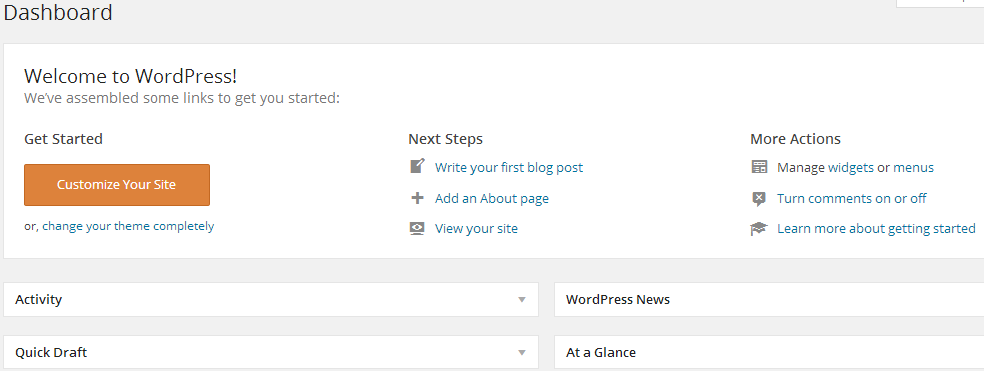The height and width of the screenshot is (371, 984).
Task: Click the pencil icon beside Write your first blog post
Action: point(417,166)
